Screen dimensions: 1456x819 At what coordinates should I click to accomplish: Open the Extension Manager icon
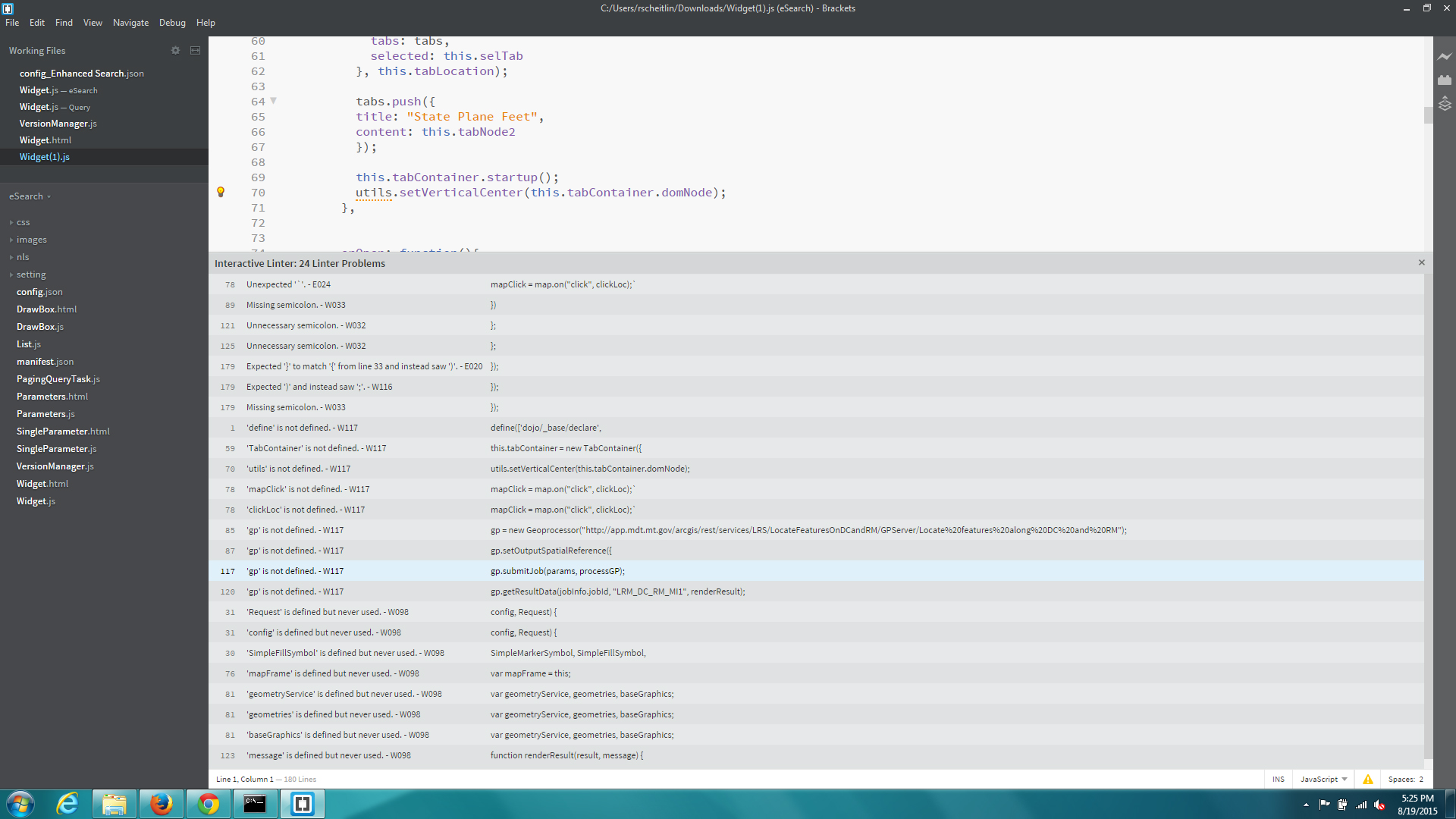pos(1445,80)
